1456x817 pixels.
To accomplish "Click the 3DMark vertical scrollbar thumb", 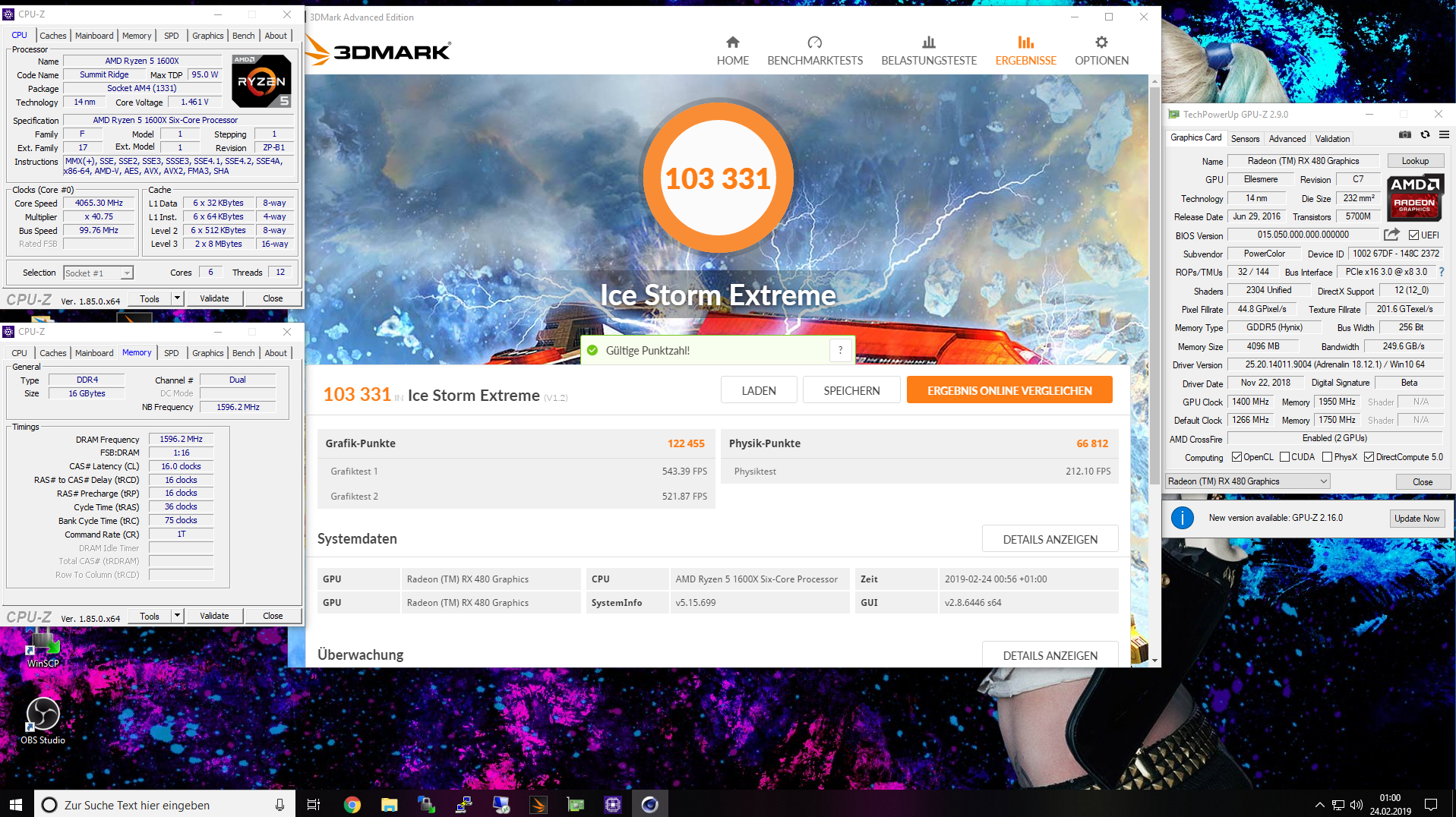I will pos(1154,285).
